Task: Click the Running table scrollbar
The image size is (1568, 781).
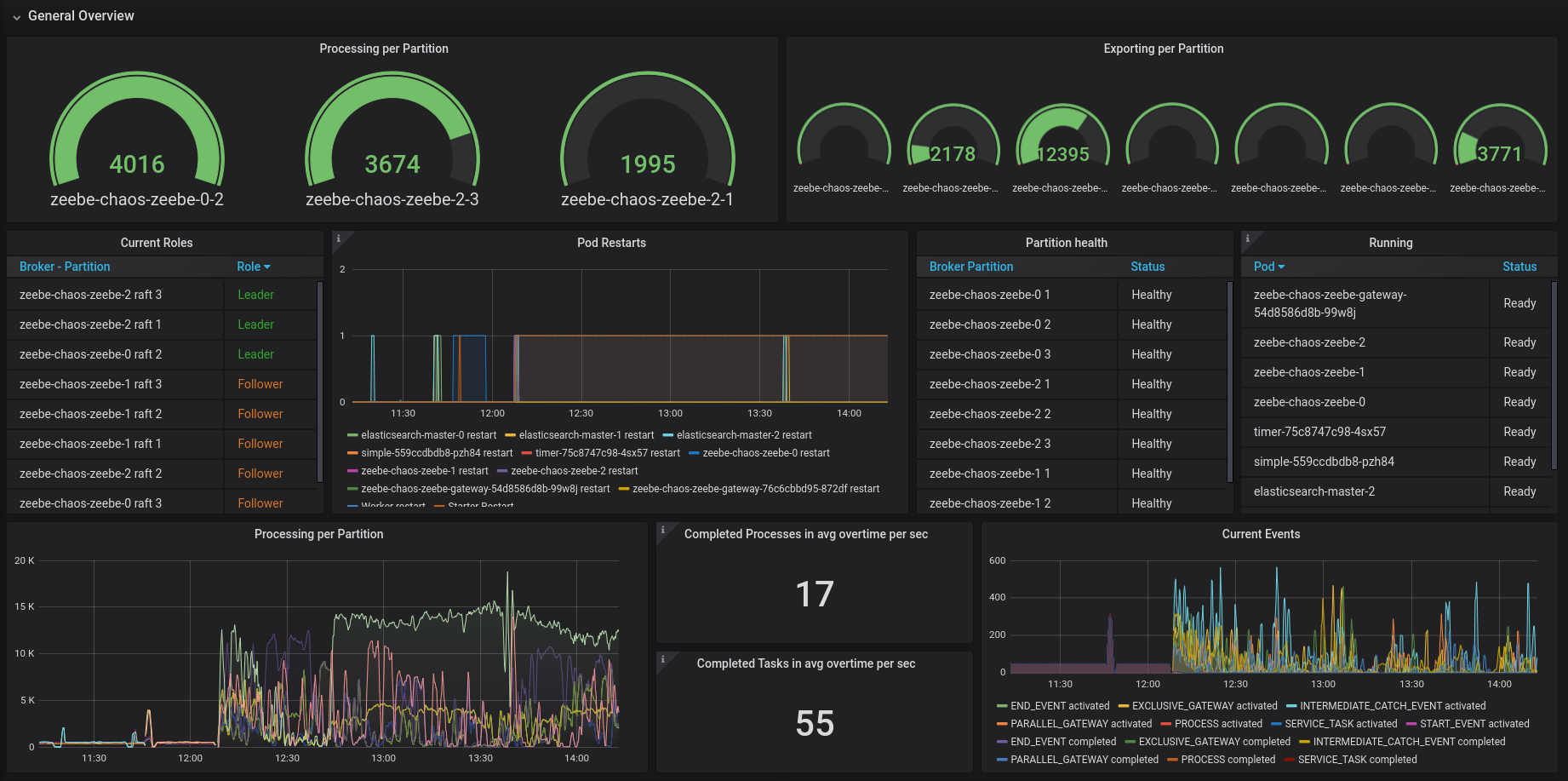Action: tap(1554, 375)
